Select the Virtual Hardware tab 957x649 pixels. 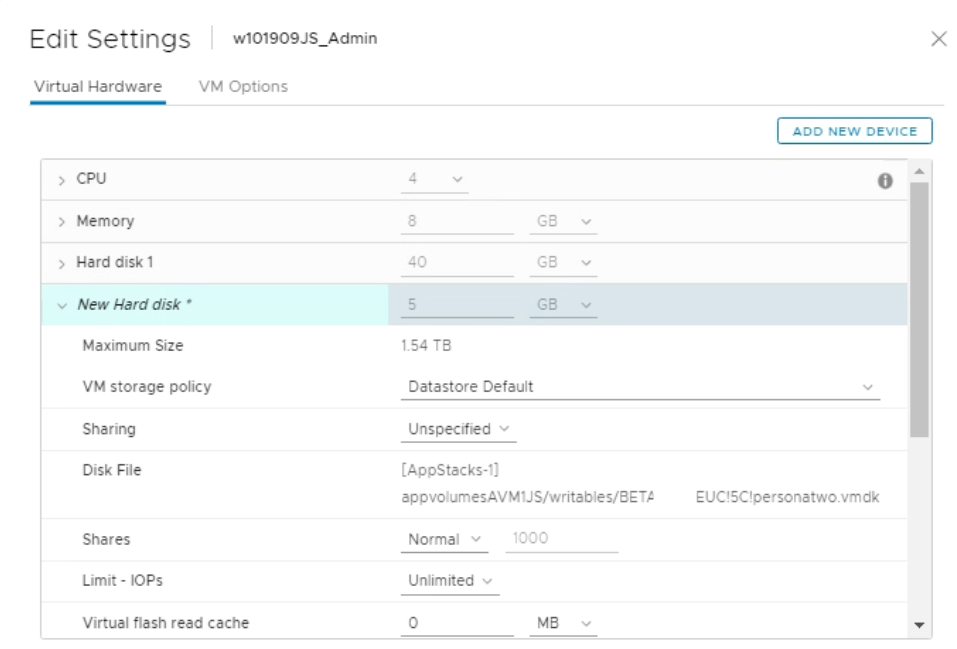click(x=98, y=86)
